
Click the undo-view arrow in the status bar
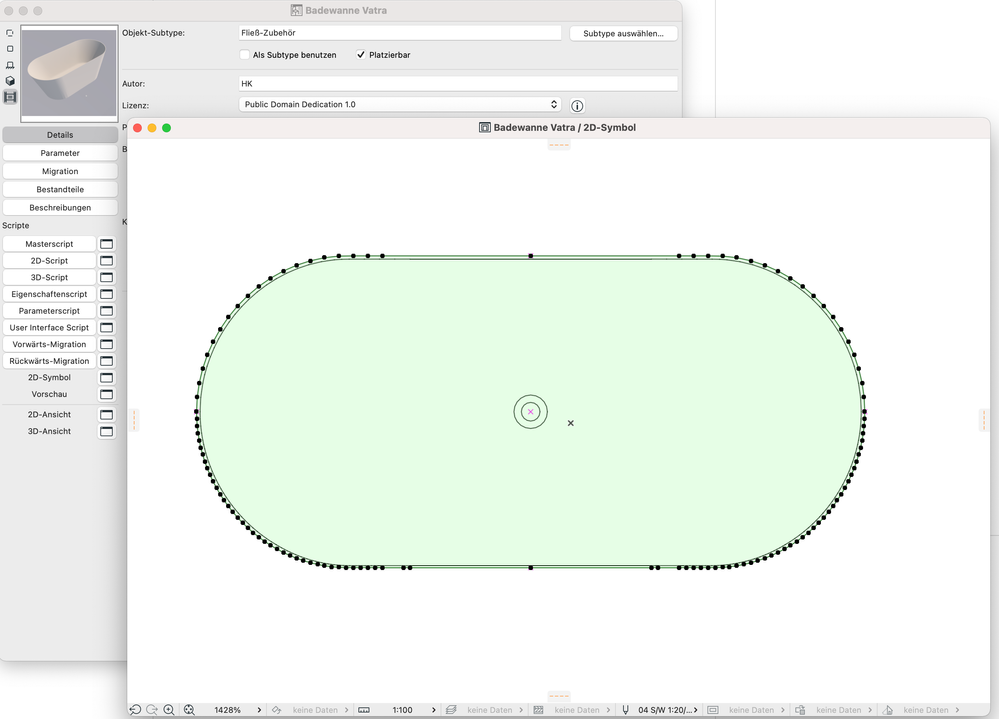(135, 710)
